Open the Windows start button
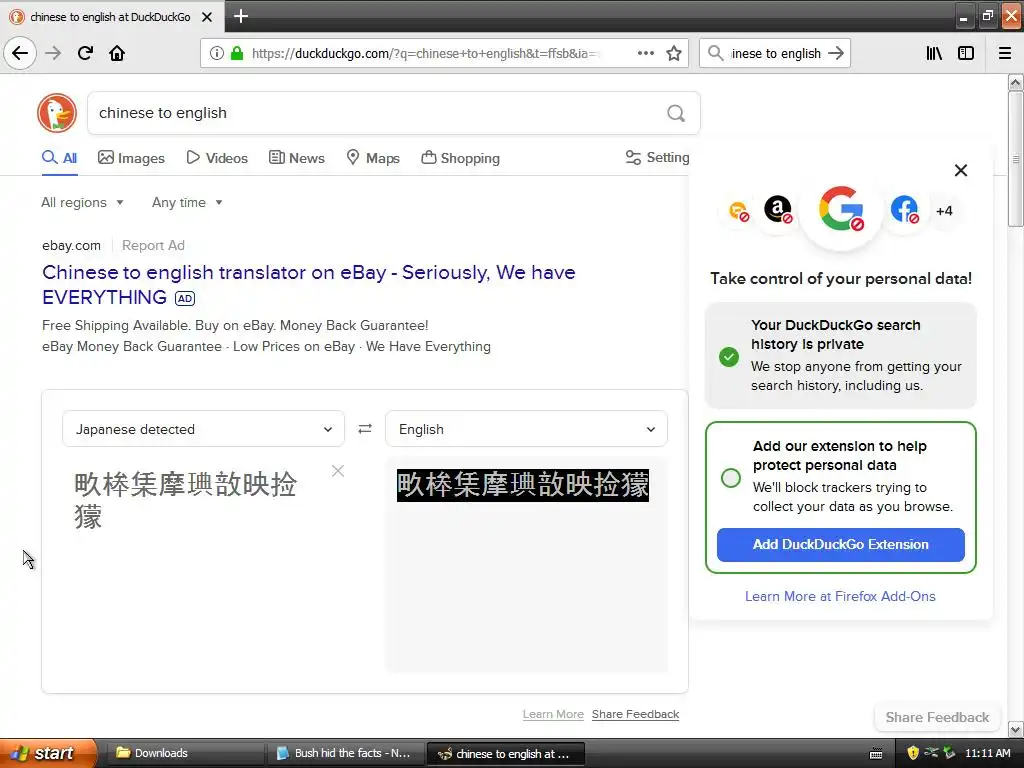 [48, 753]
